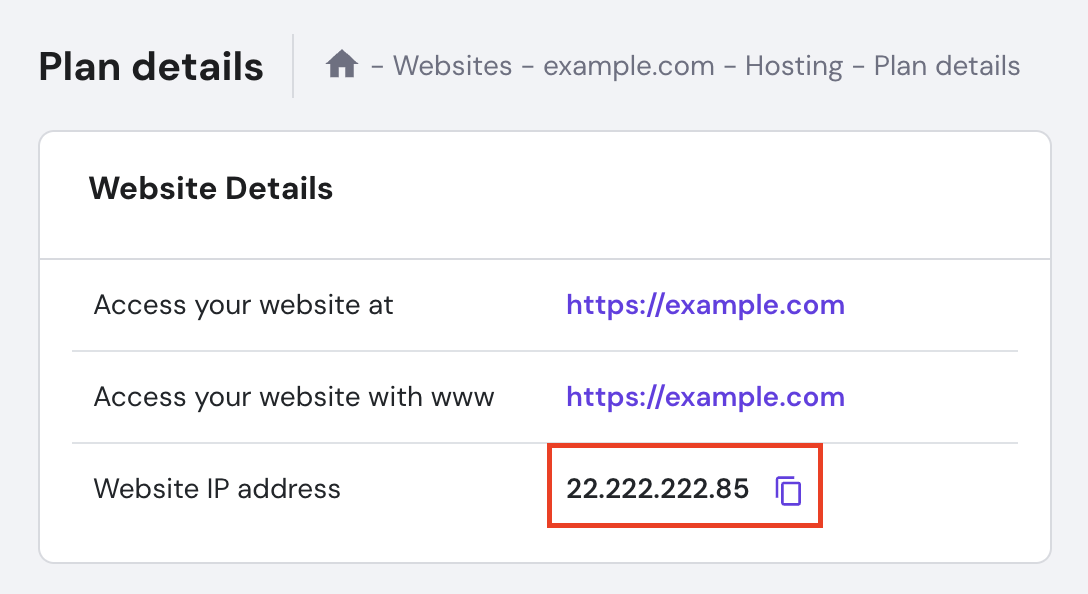
Task: Click the Website Details heading
Action: click(210, 188)
